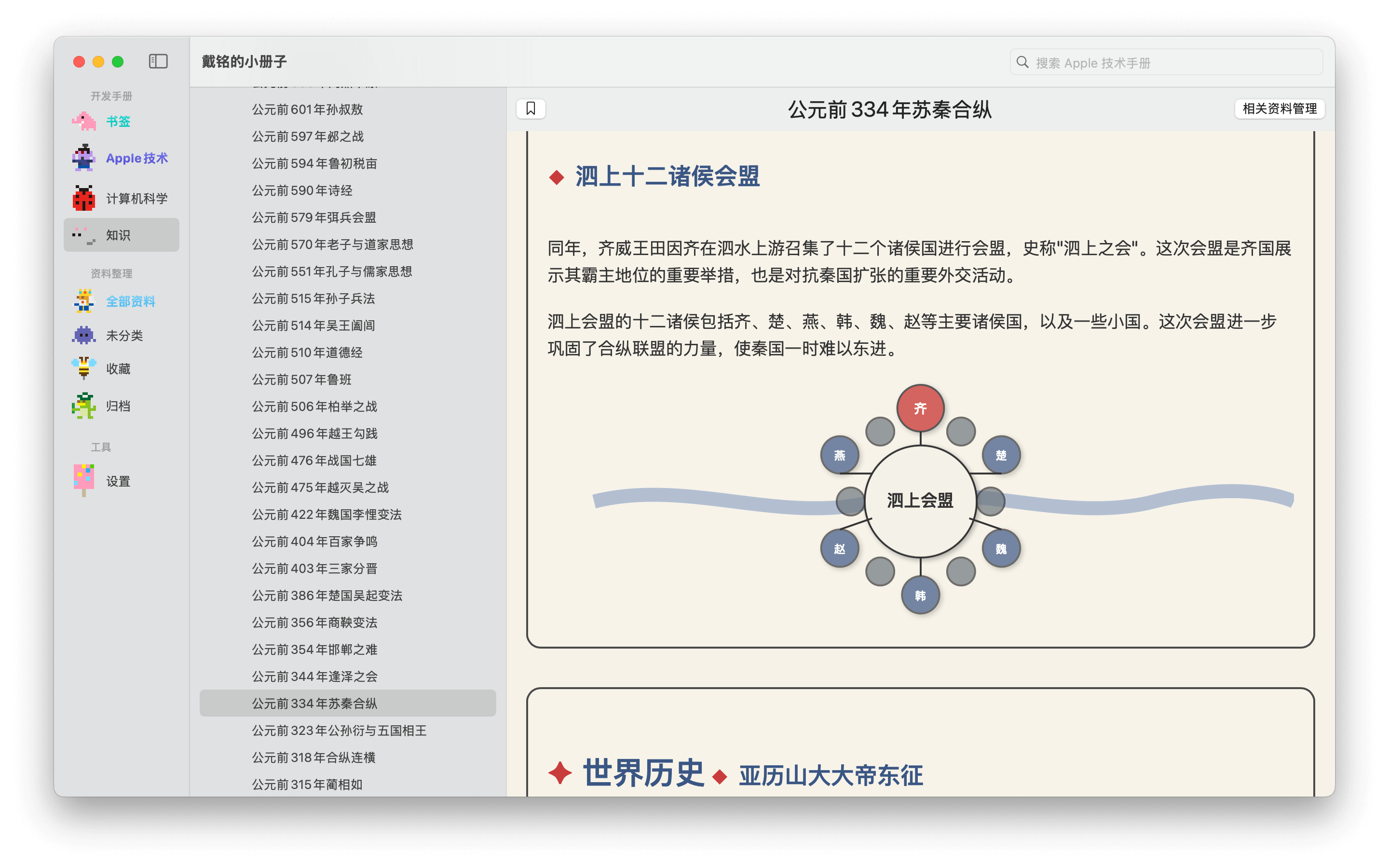Select 公元前356年商鞅变法 entry
The height and width of the screenshot is (868, 1389).
point(347,622)
